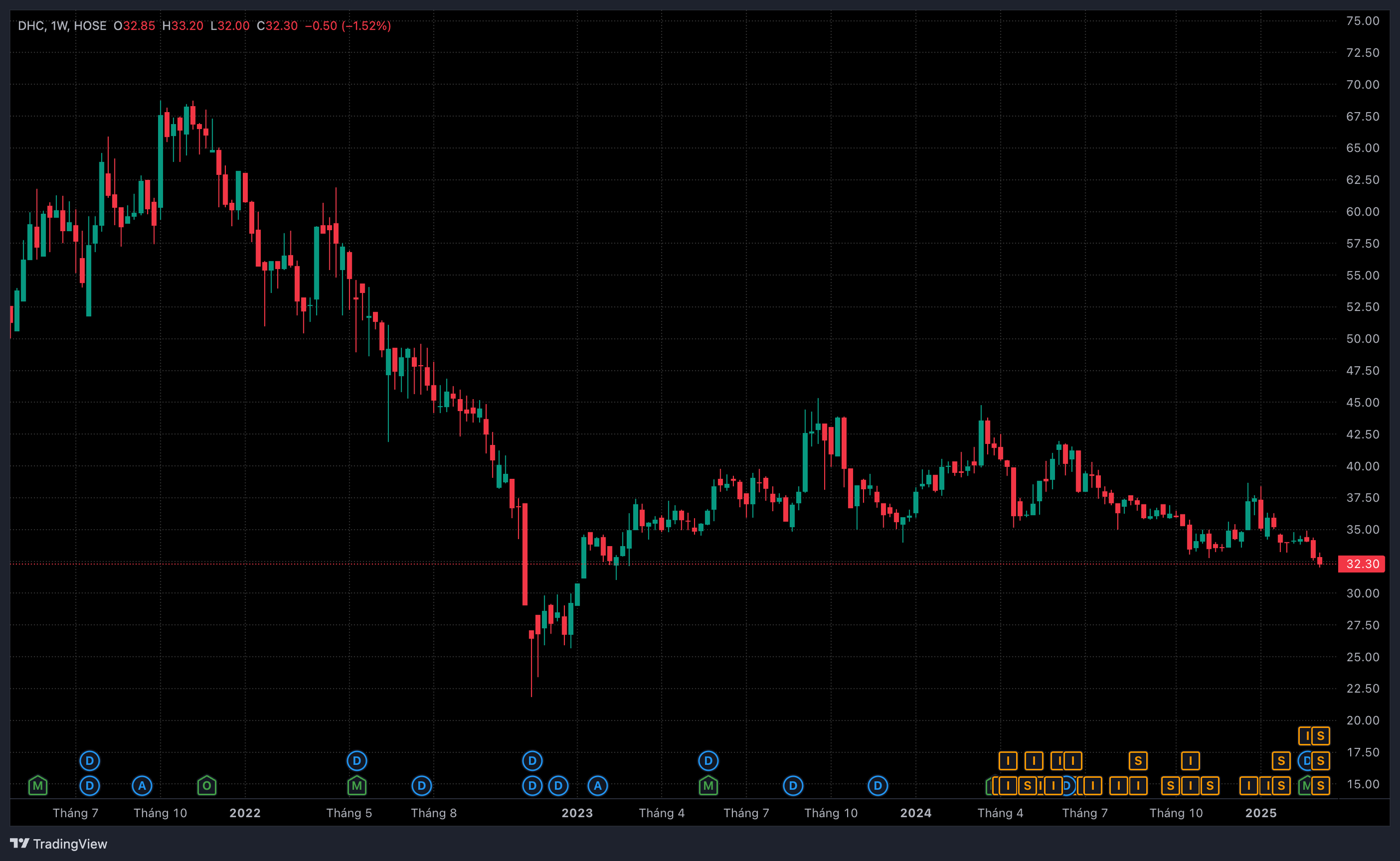The height and width of the screenshot is (861, 1400).
Task: Click the blue A marker just after 2023
Action: [598, 786]
